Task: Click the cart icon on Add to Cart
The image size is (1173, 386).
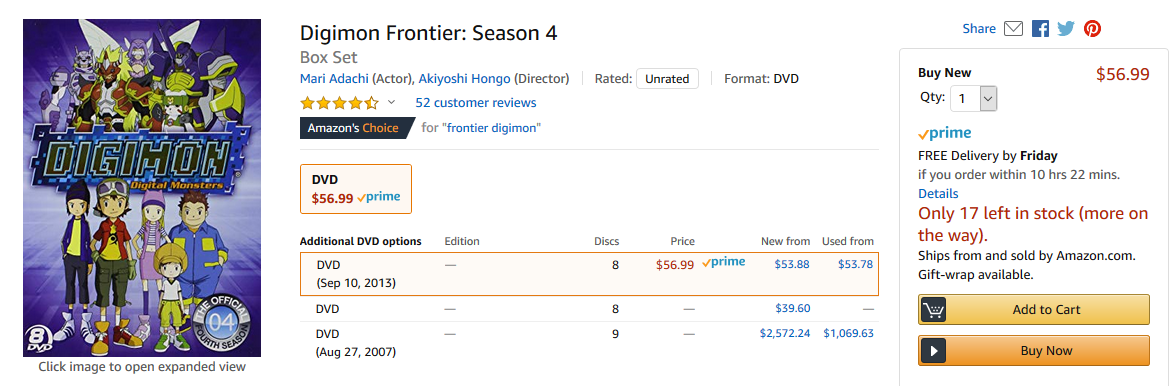Action: coord(933,310)
